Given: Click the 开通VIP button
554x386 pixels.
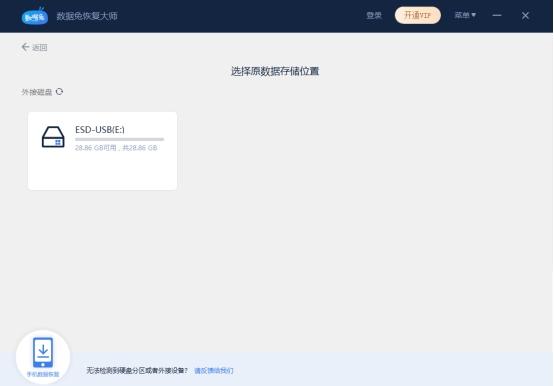Looking at the screenshot, I should [x=418, y=15].
